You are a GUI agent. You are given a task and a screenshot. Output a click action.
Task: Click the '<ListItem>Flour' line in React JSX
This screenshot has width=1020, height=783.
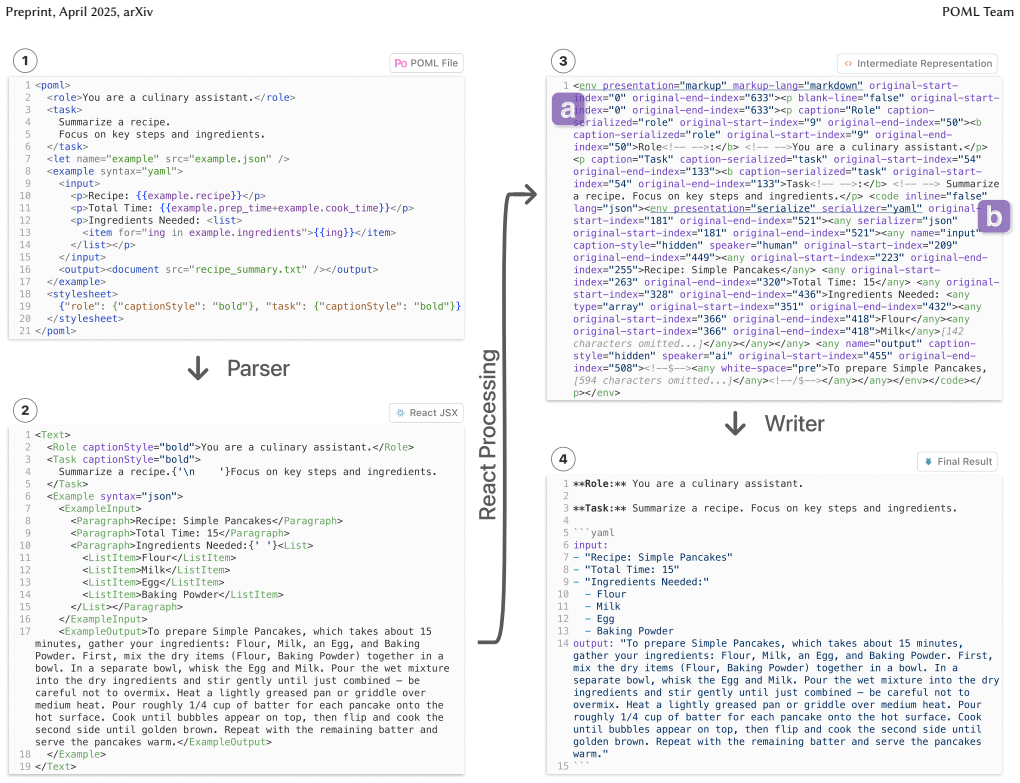[x=159, y=558]
